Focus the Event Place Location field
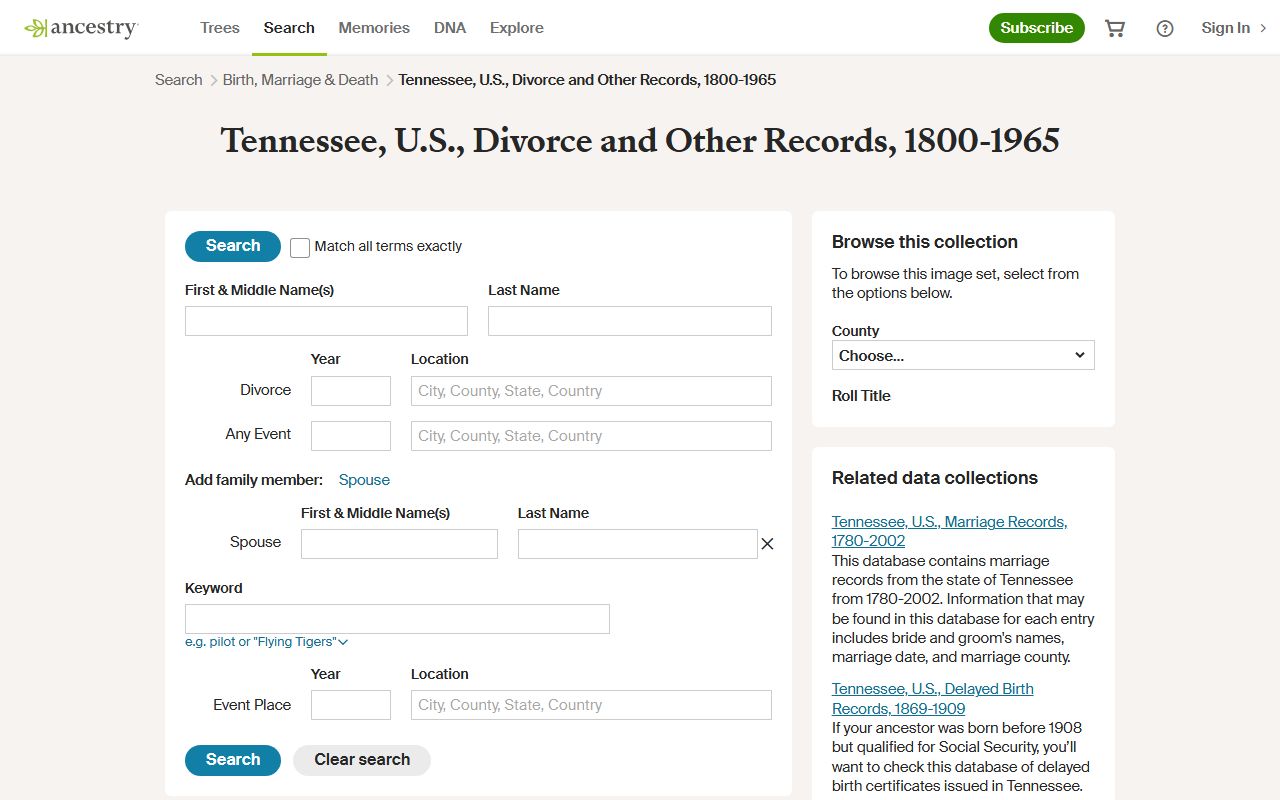 (591, 705)
